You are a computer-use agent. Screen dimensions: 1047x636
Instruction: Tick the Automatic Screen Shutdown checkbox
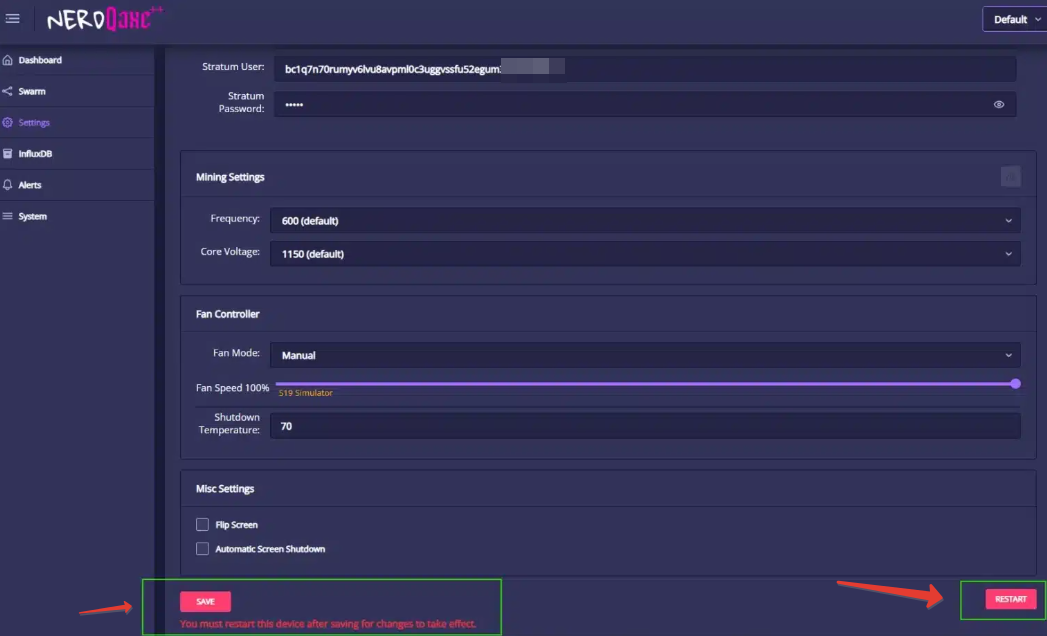(x=203, y=549)
